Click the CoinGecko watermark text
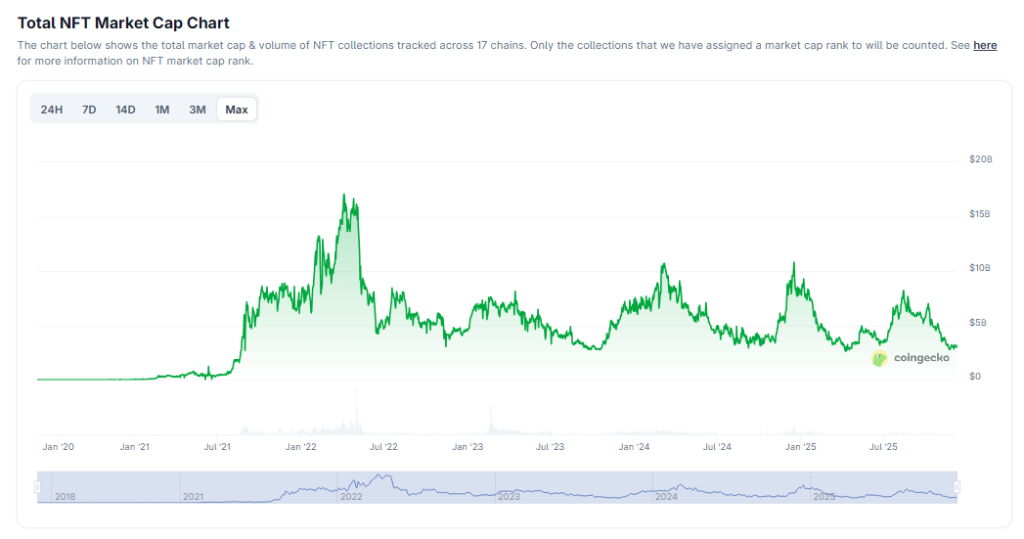1024x539 pixels. (x=921, y=358)
